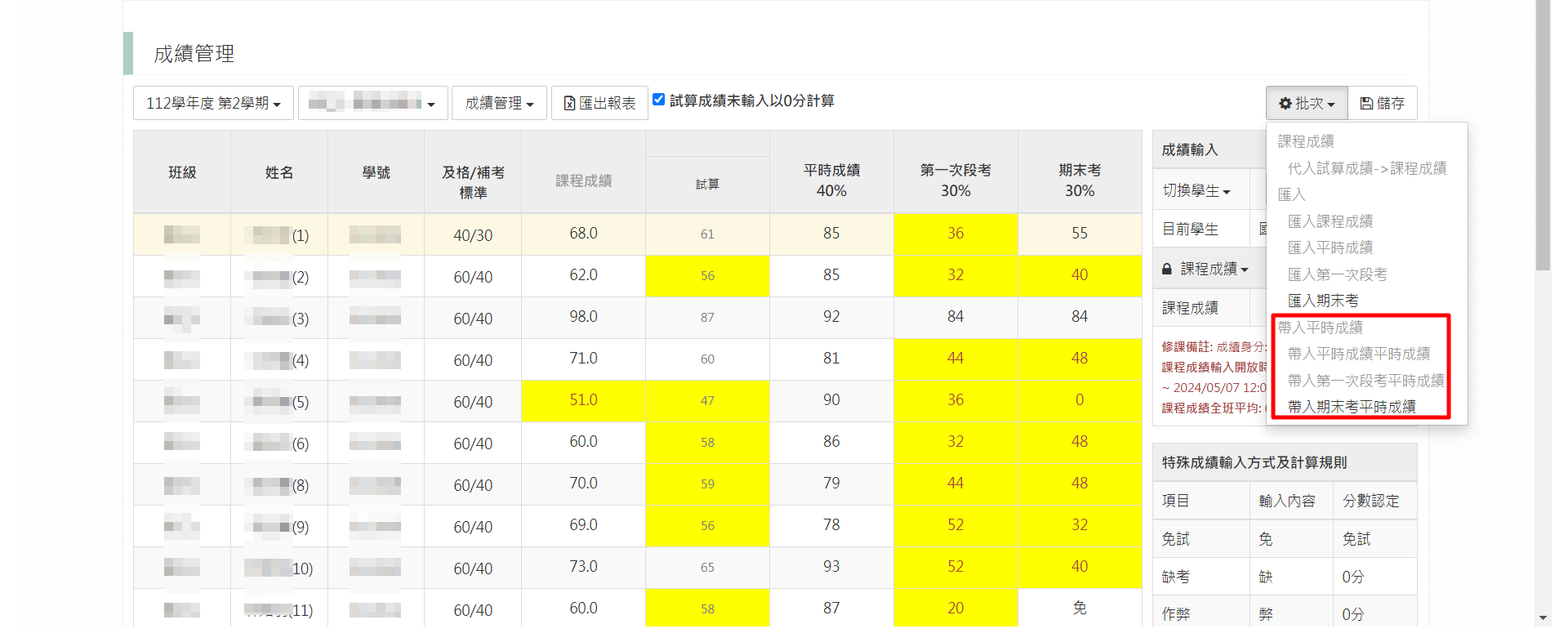This screenshot has height=642, width=1568.
Task: Choose 帶入期末考平時成績 menu item
Action: click(x=1352, y=407)
